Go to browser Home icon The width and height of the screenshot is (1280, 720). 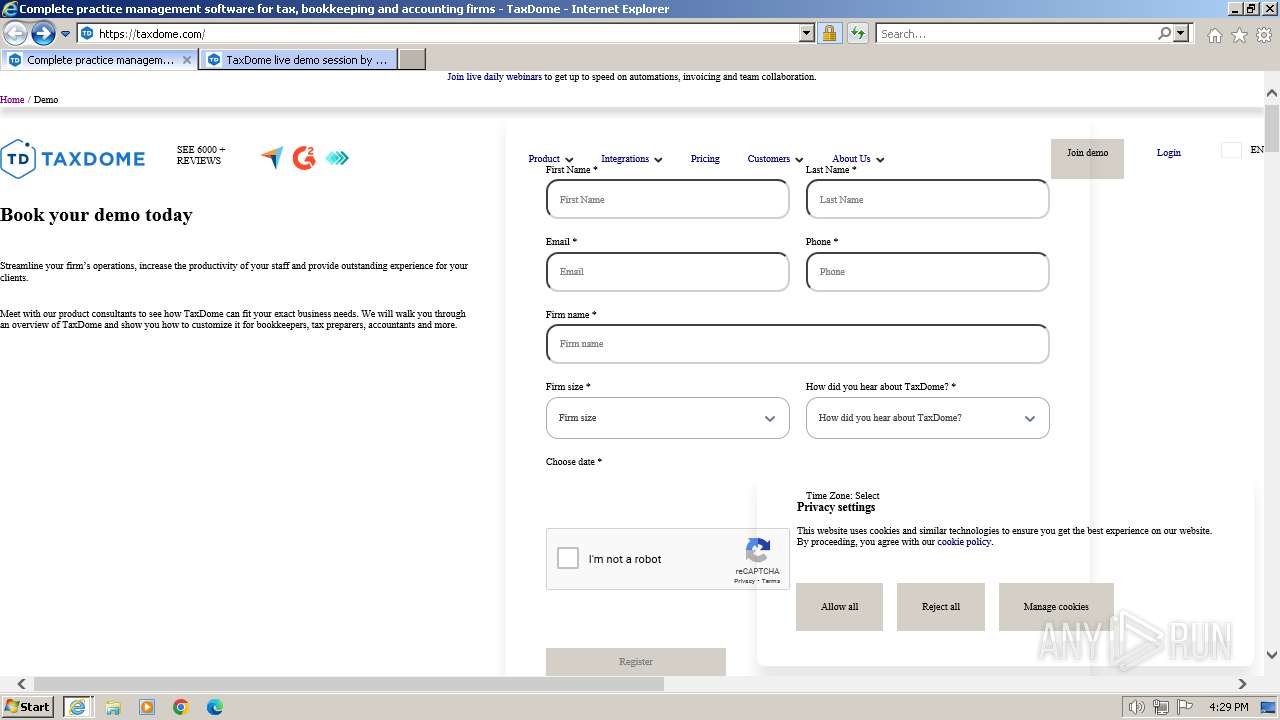tap(1214, 35)
